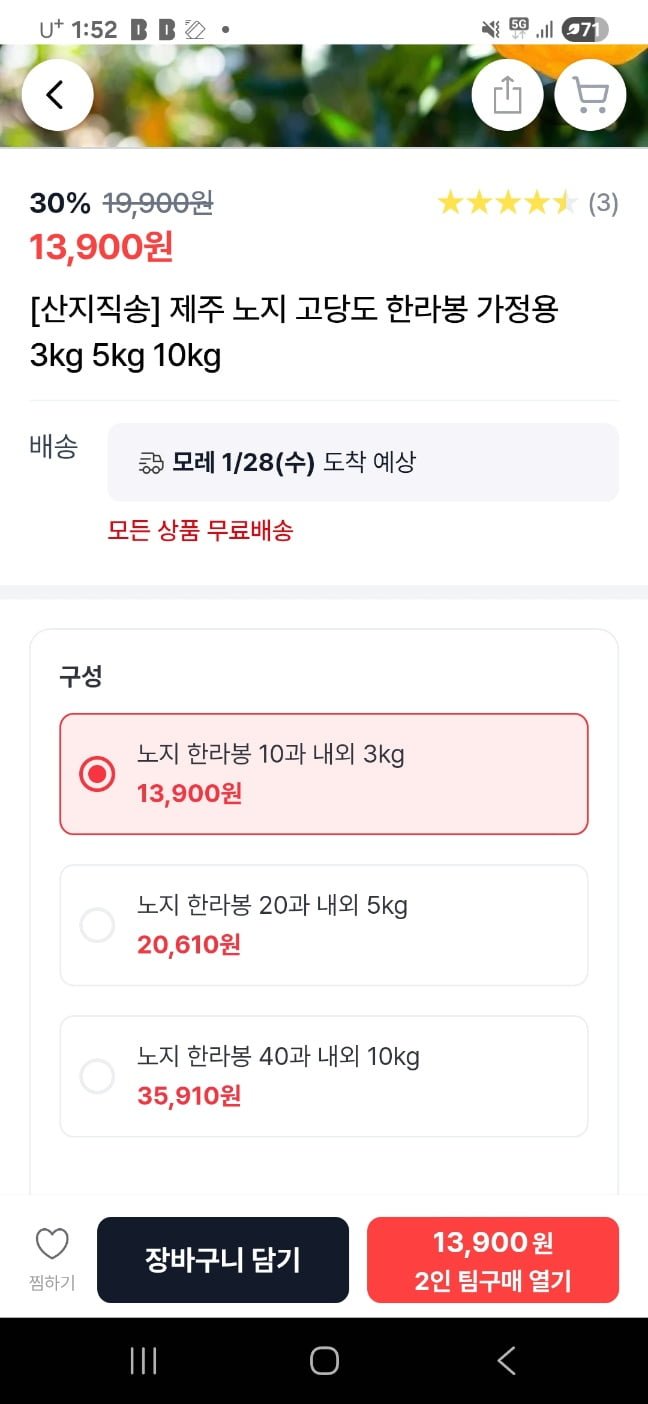This screenshot has width=648, height=1404.
Task: Tap the product title text
Action: click(x=294, y=332)
